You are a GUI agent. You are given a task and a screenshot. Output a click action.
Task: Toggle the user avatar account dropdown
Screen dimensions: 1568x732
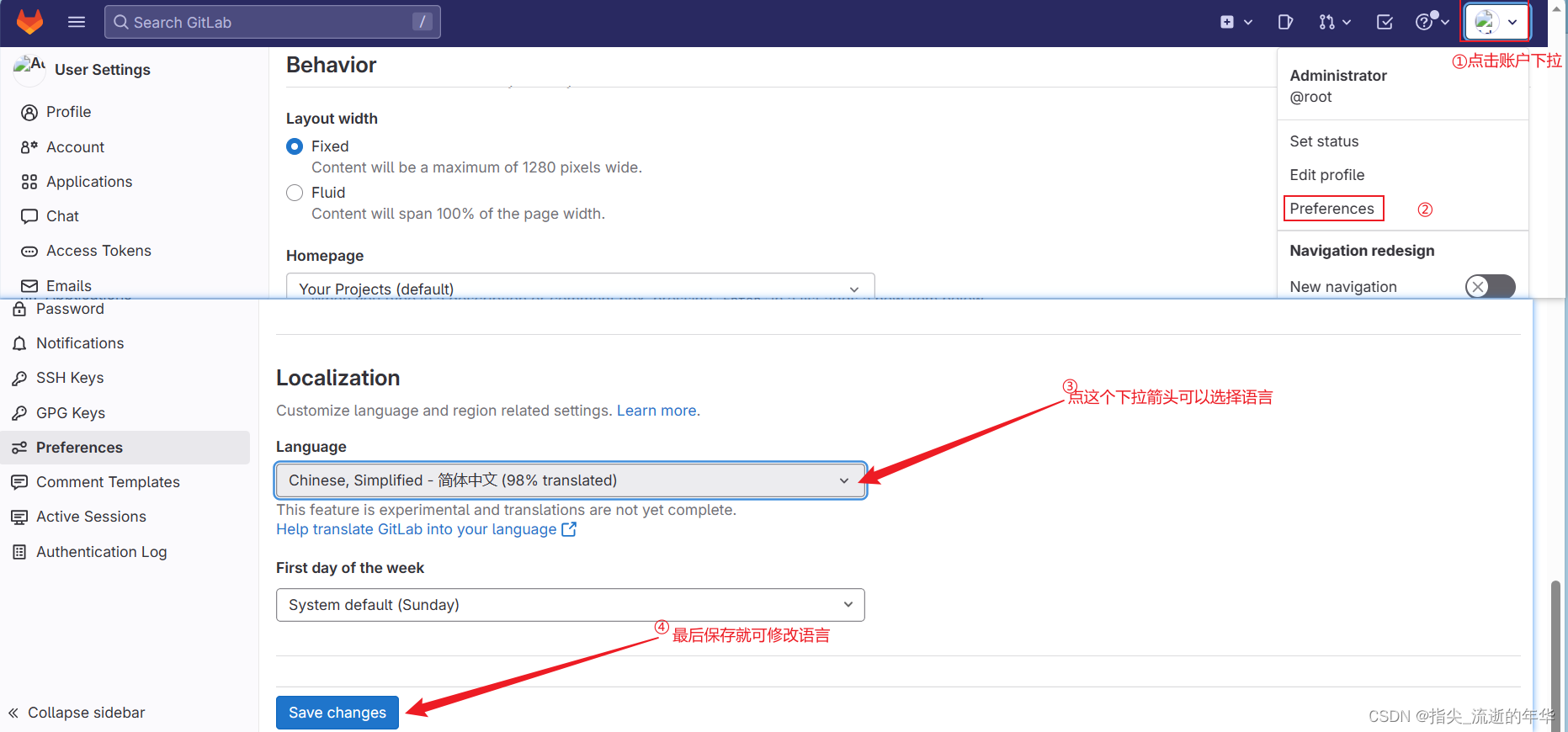[x=1496, y=22]
